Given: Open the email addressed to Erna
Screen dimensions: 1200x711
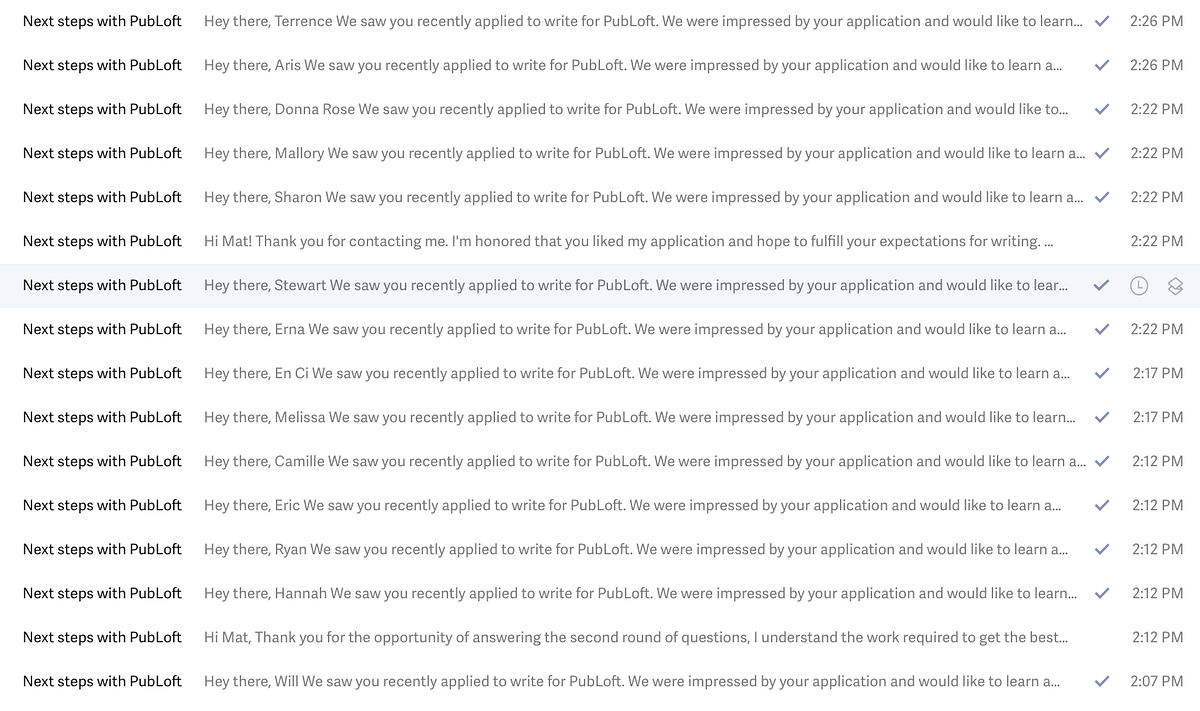Looking at the screenshot, I should (600, 329).
